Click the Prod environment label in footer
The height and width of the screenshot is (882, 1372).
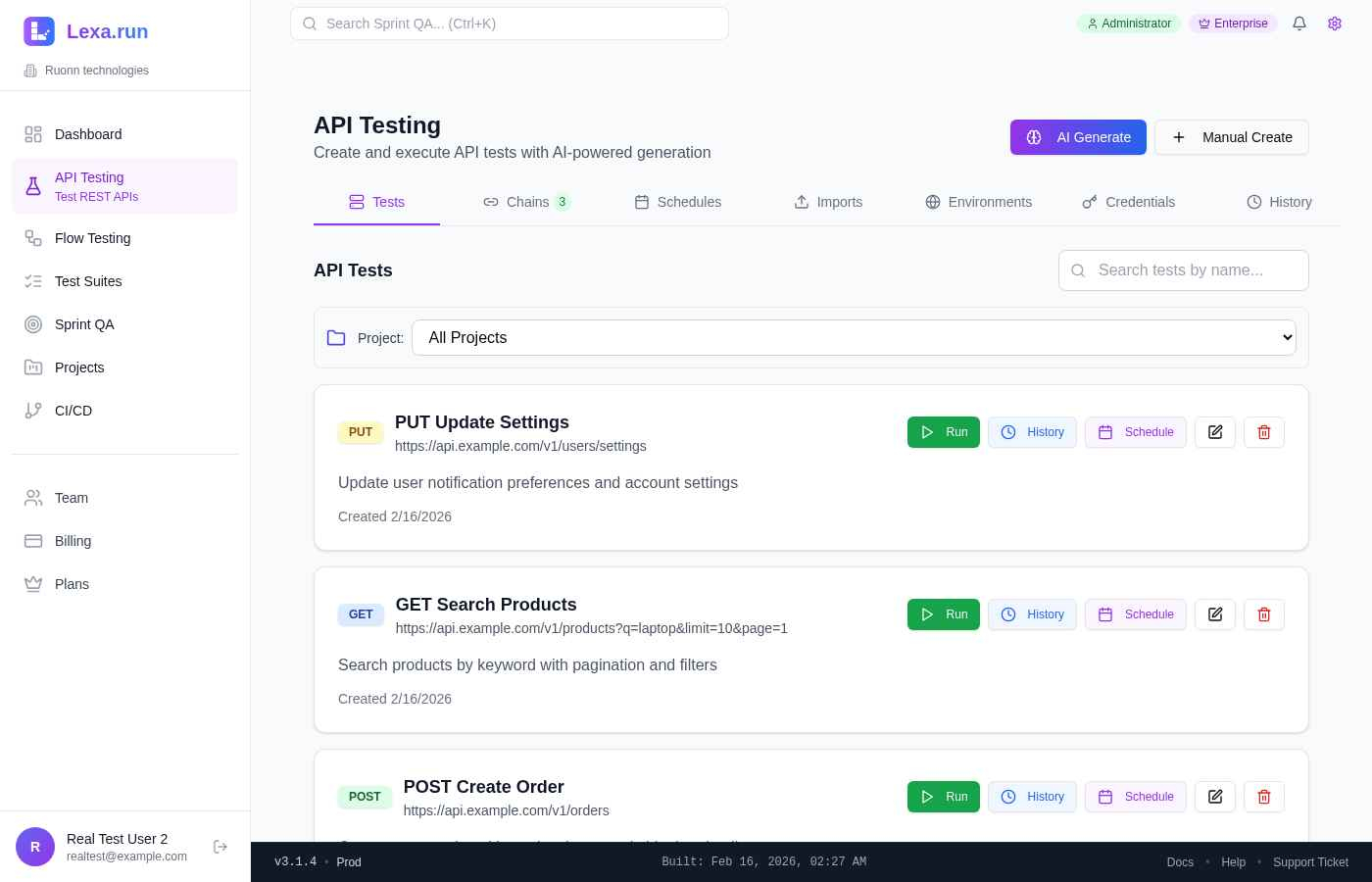tap(349, 862)
